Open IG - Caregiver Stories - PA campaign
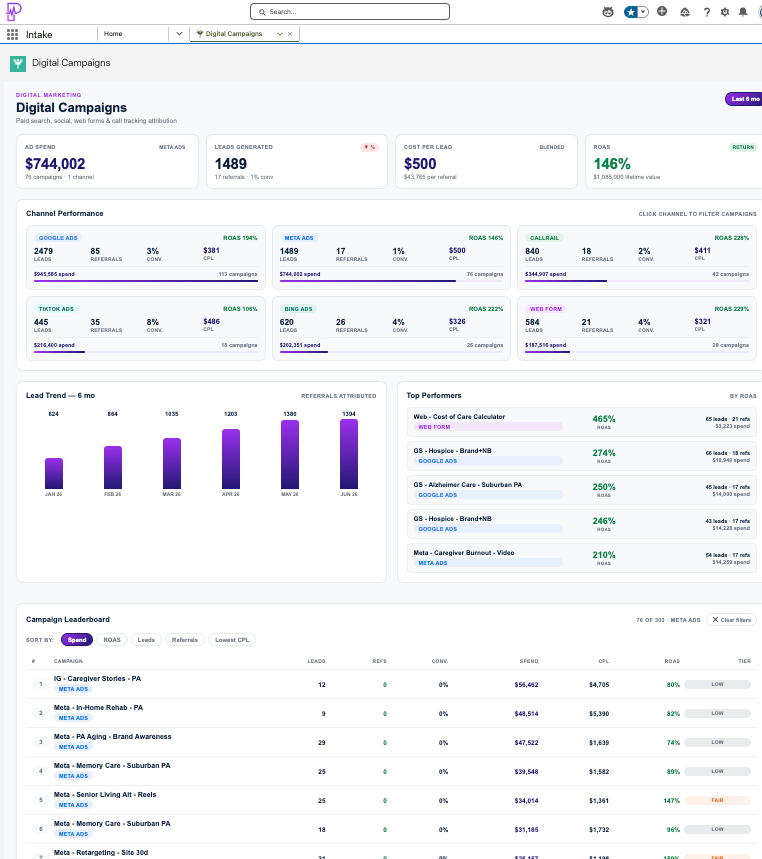 [x=97, y=679]
